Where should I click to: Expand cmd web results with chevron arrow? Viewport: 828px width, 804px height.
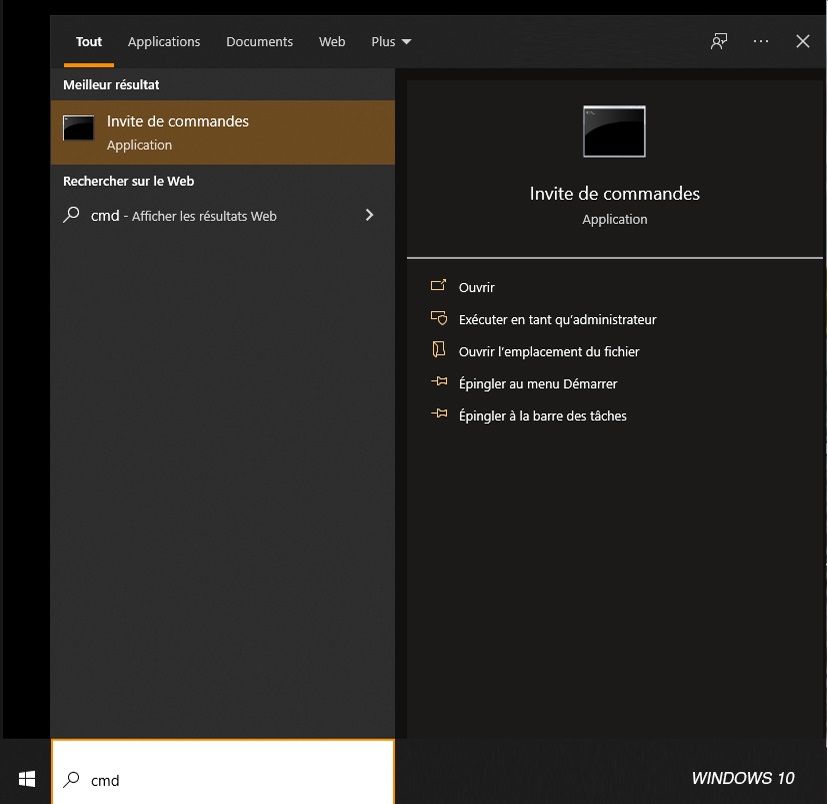[x=369, y=215]
